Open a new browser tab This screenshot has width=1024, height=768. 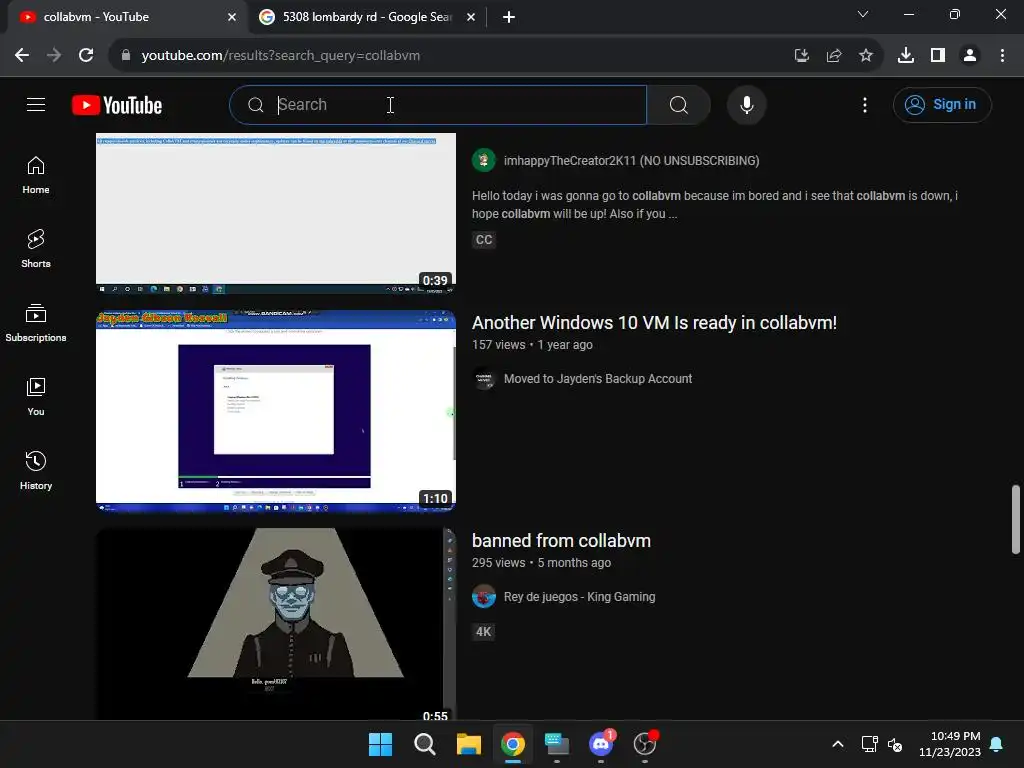(509, 17)
